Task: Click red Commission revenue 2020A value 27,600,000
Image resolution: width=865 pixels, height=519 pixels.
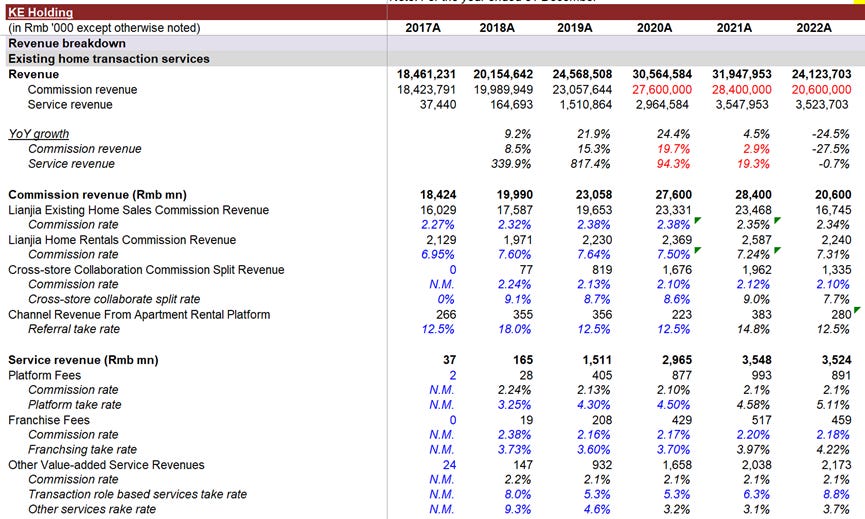Action: click(662, 89)
